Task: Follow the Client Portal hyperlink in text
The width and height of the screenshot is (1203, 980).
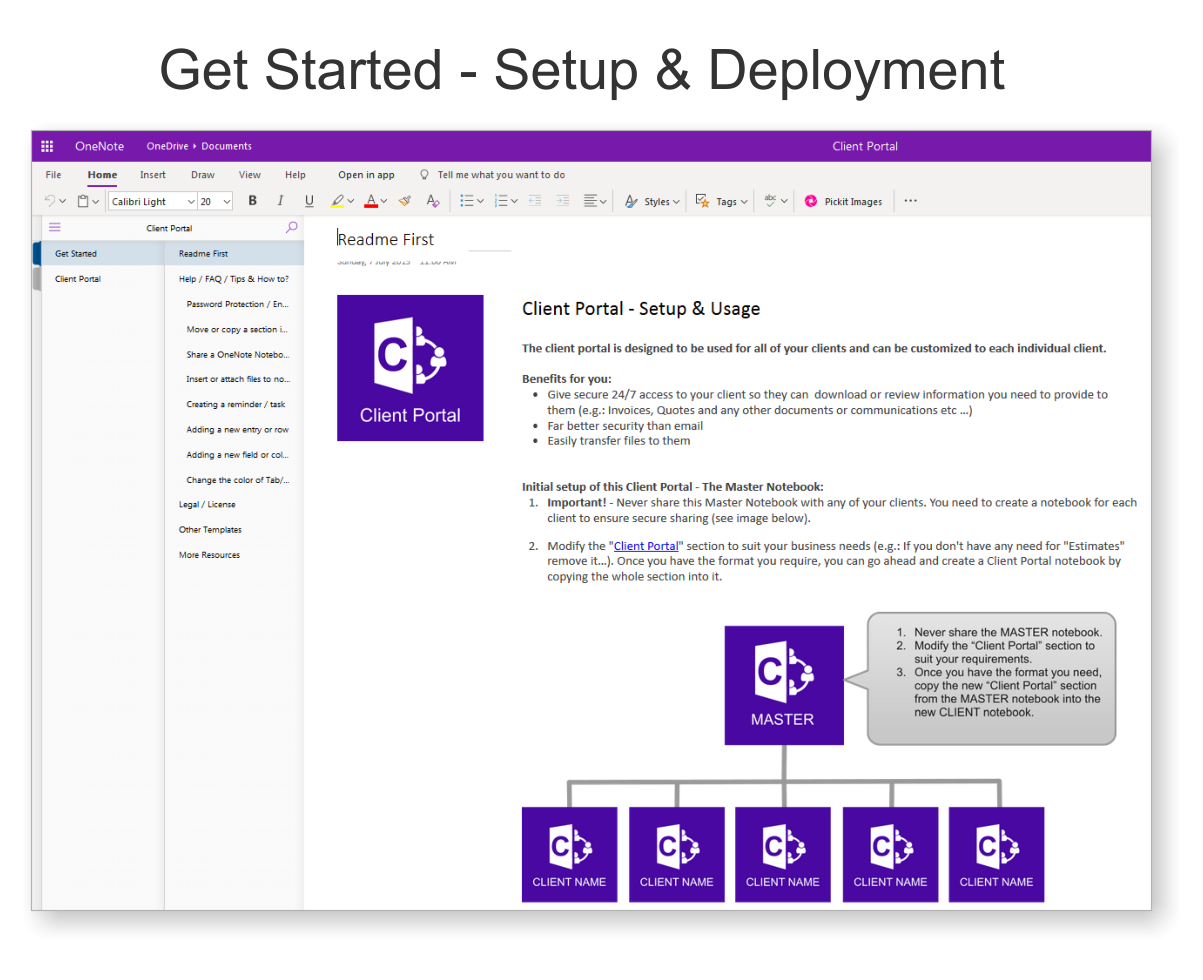Action: [646, 546]
